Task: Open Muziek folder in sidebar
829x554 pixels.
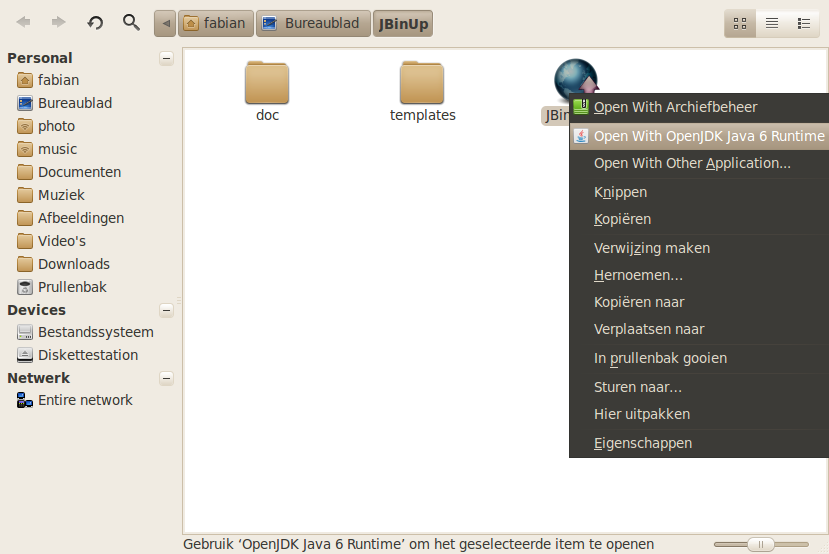Action: tap(51, 195)
